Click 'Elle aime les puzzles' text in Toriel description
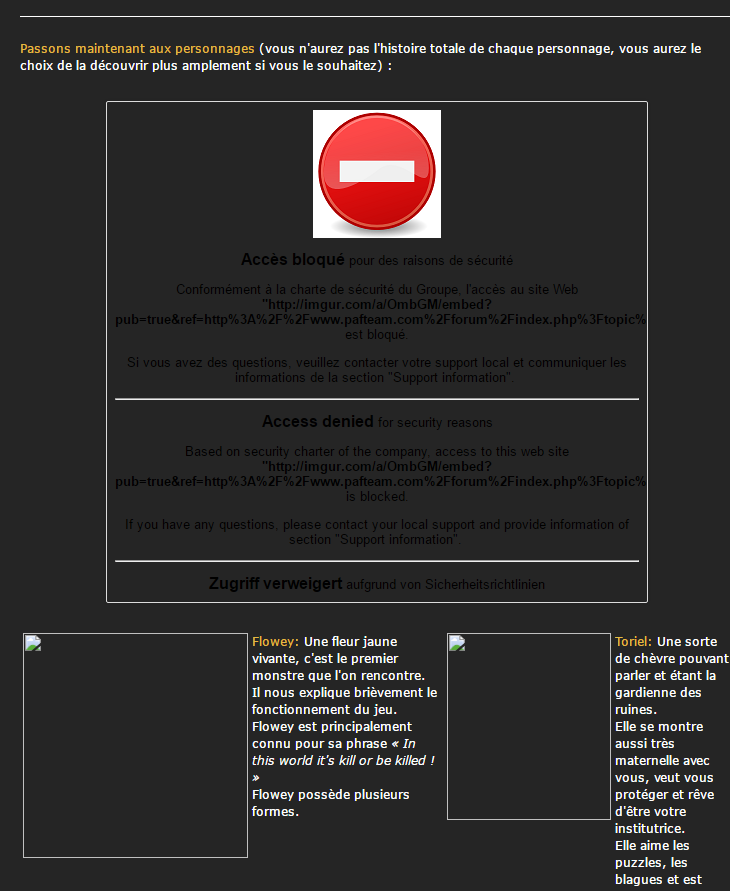Viewport: 730px width, 891px height. tap(652, 854)
